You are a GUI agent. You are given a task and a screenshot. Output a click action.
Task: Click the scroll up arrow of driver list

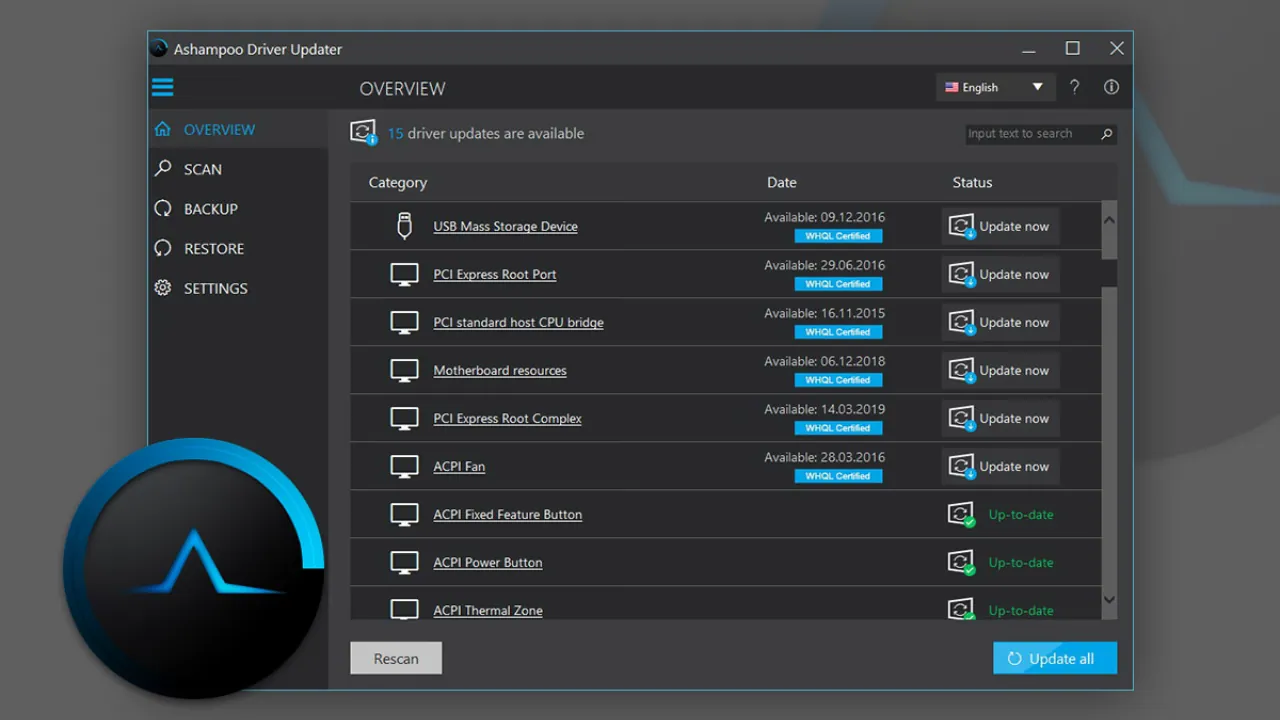1109,219
